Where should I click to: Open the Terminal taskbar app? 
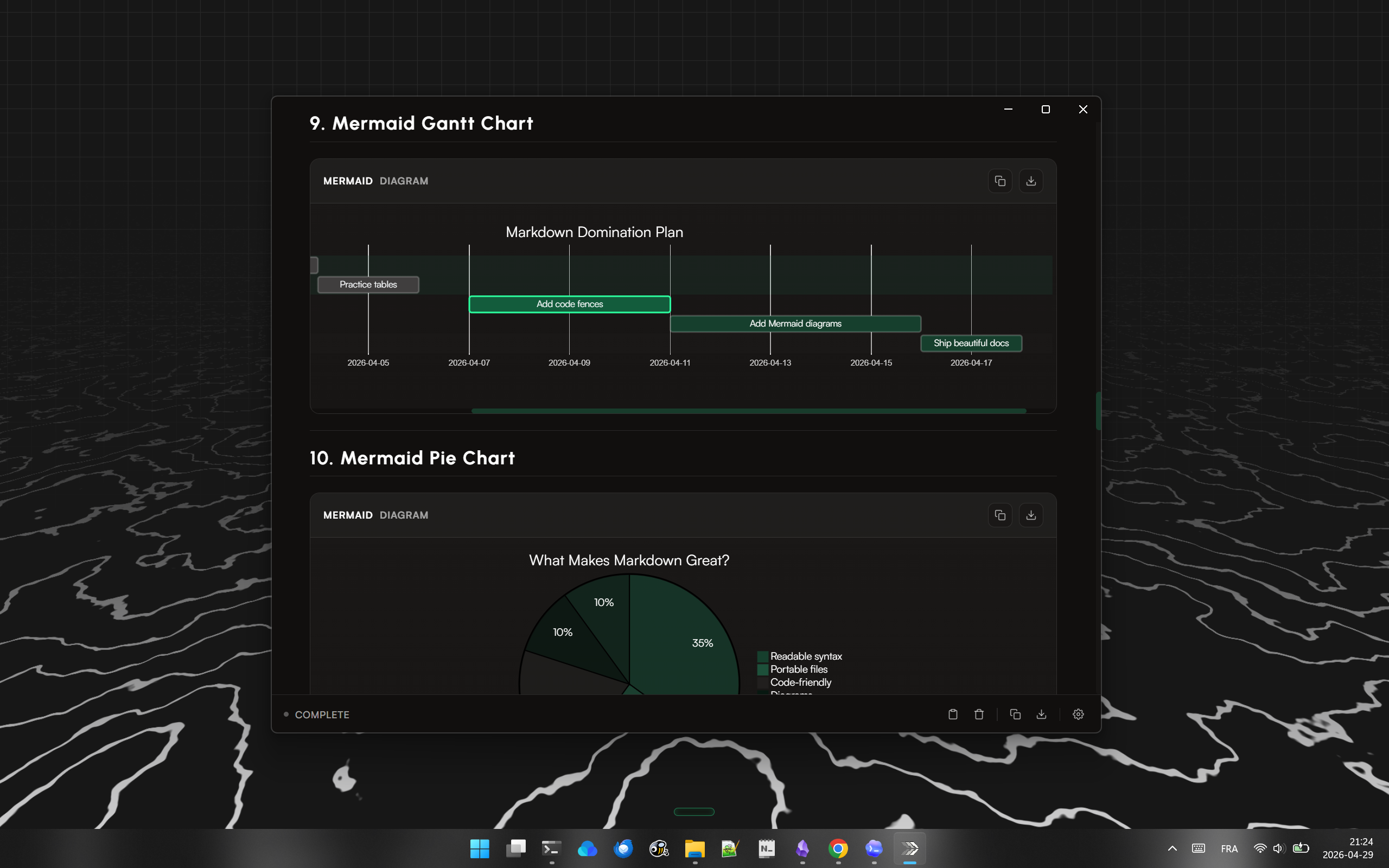point(552,848)
